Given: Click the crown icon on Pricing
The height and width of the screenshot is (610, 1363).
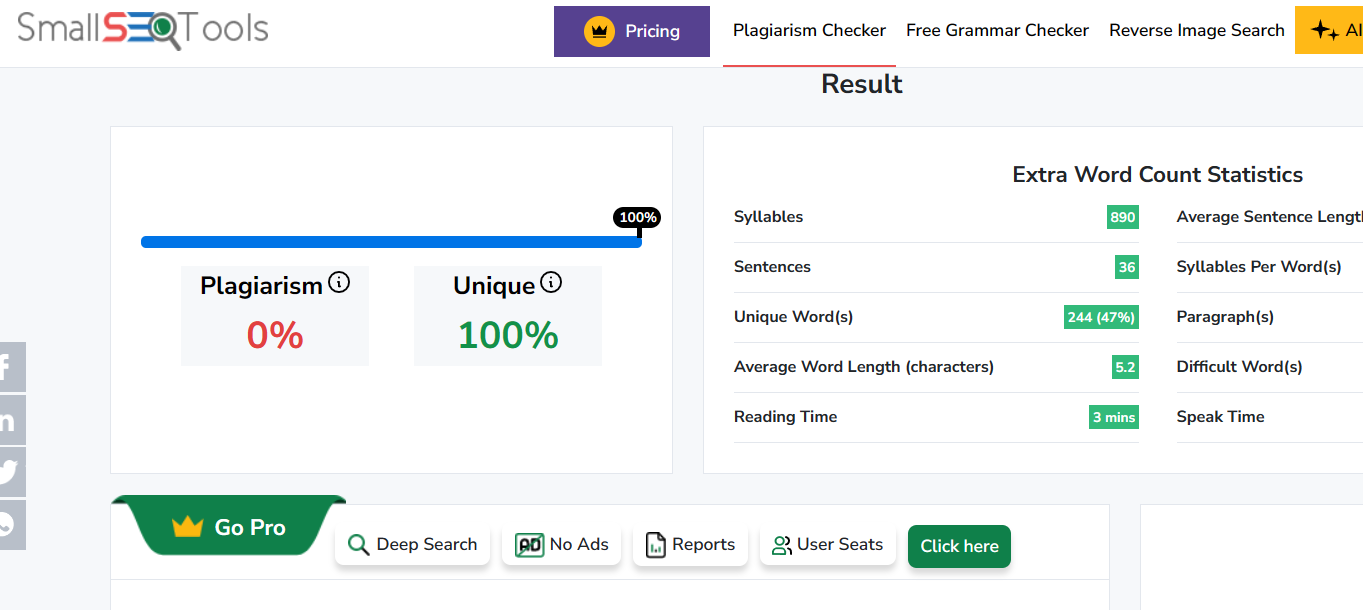Looking at the screenshot, I should [599, 31].
